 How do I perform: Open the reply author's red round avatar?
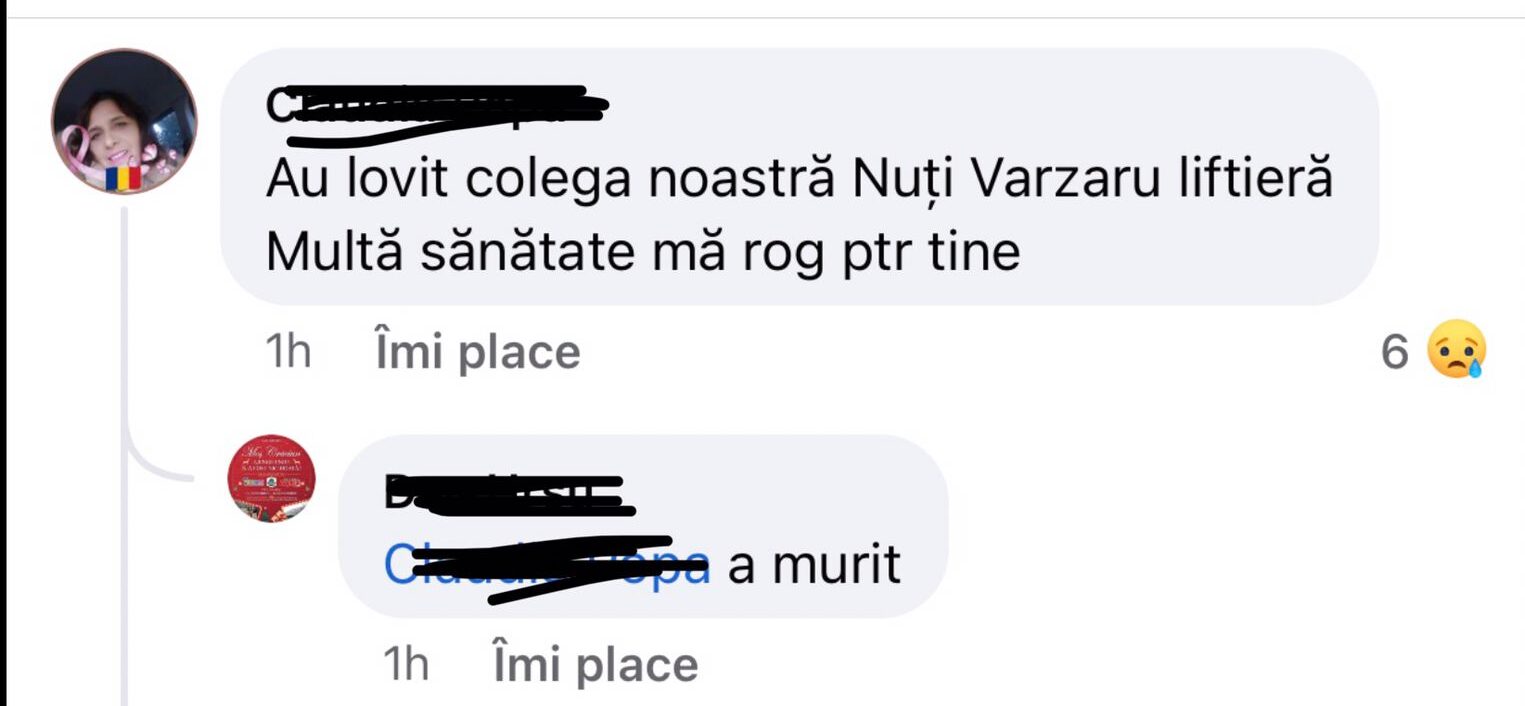273,478
